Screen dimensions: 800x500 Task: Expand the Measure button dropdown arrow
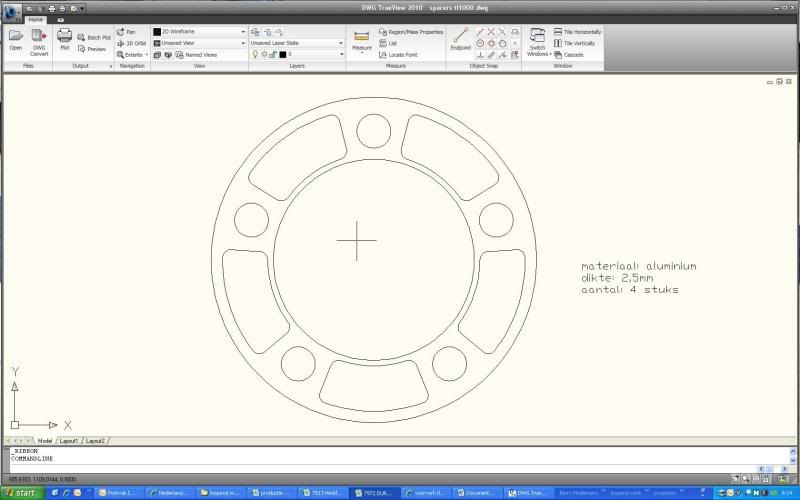(x=361, y=53)
